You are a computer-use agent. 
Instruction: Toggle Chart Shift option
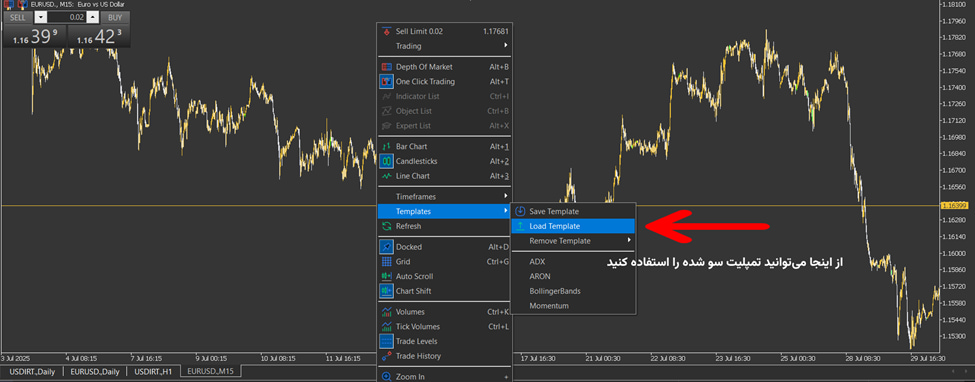[x=445, y=291]
